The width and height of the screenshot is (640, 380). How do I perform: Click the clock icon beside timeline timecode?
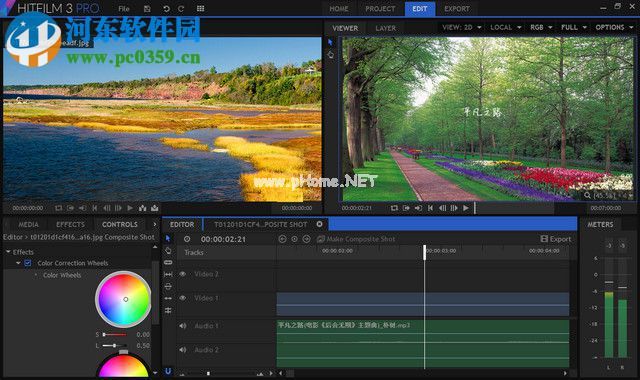[x=187, y=239]
